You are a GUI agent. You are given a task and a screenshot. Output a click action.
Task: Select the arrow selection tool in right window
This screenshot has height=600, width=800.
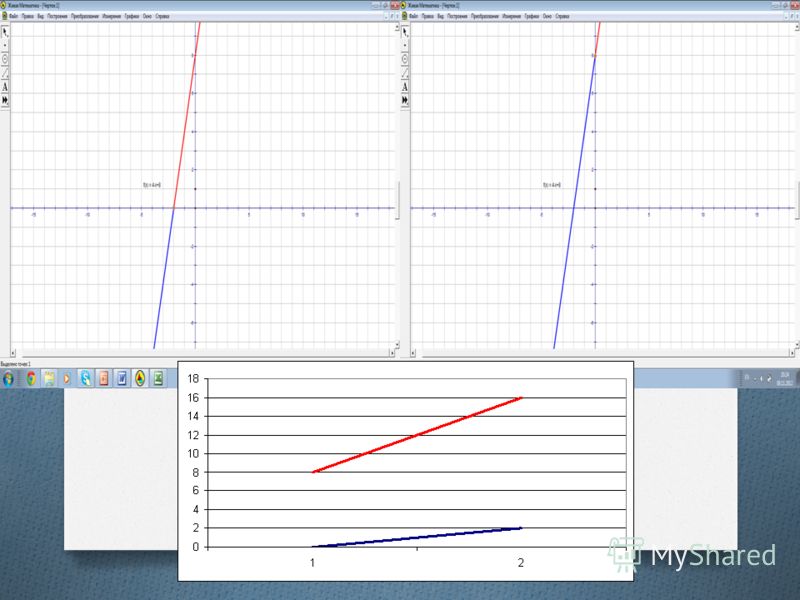tap(405, 33)
